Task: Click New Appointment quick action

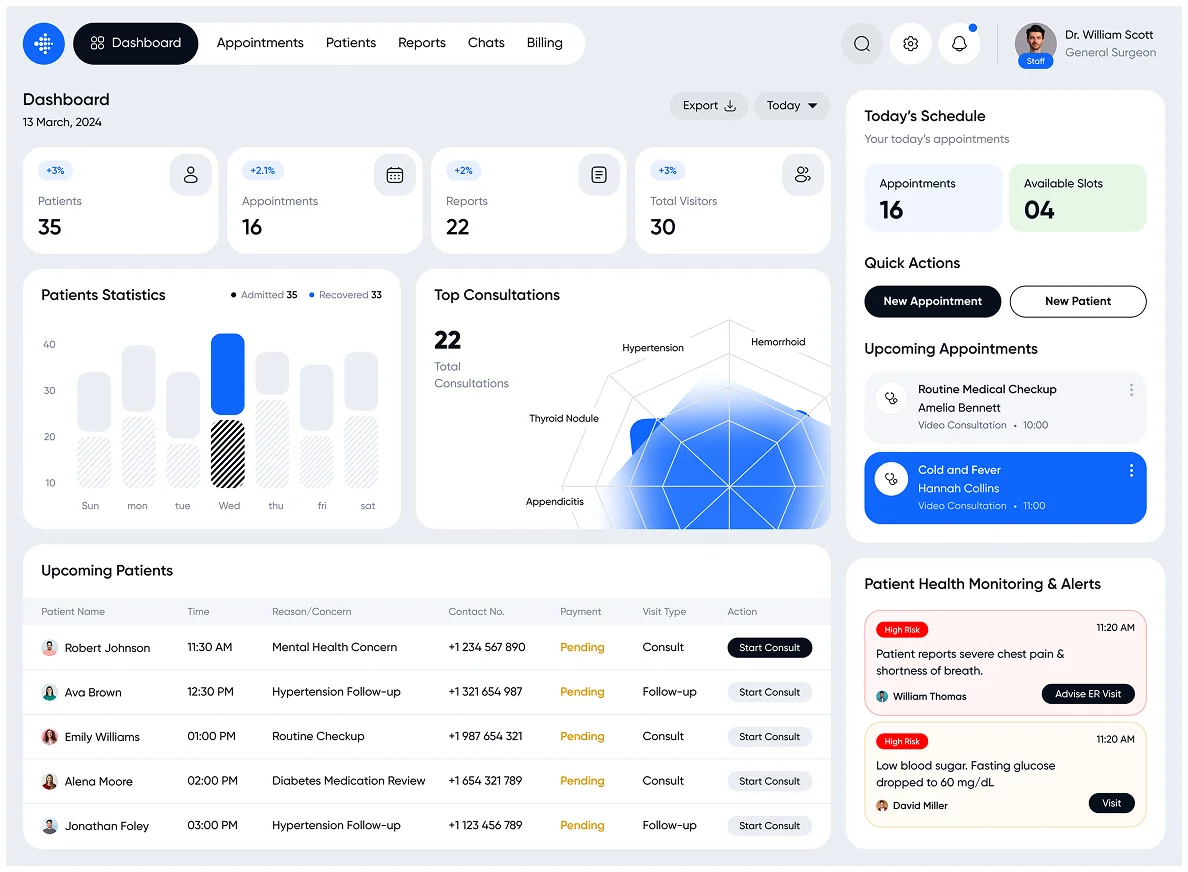Action: 932,301
